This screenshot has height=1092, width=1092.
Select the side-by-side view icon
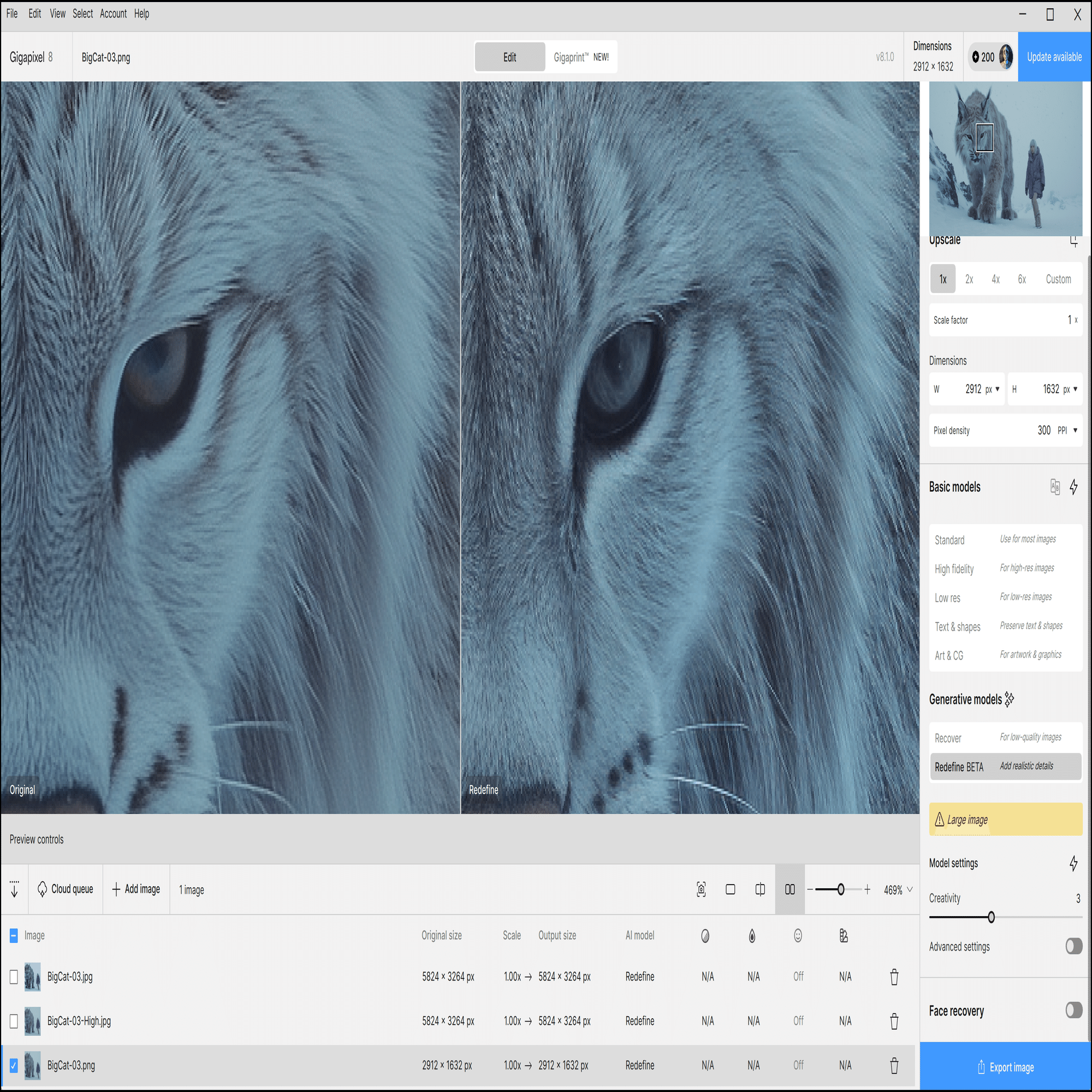[790, 889]
